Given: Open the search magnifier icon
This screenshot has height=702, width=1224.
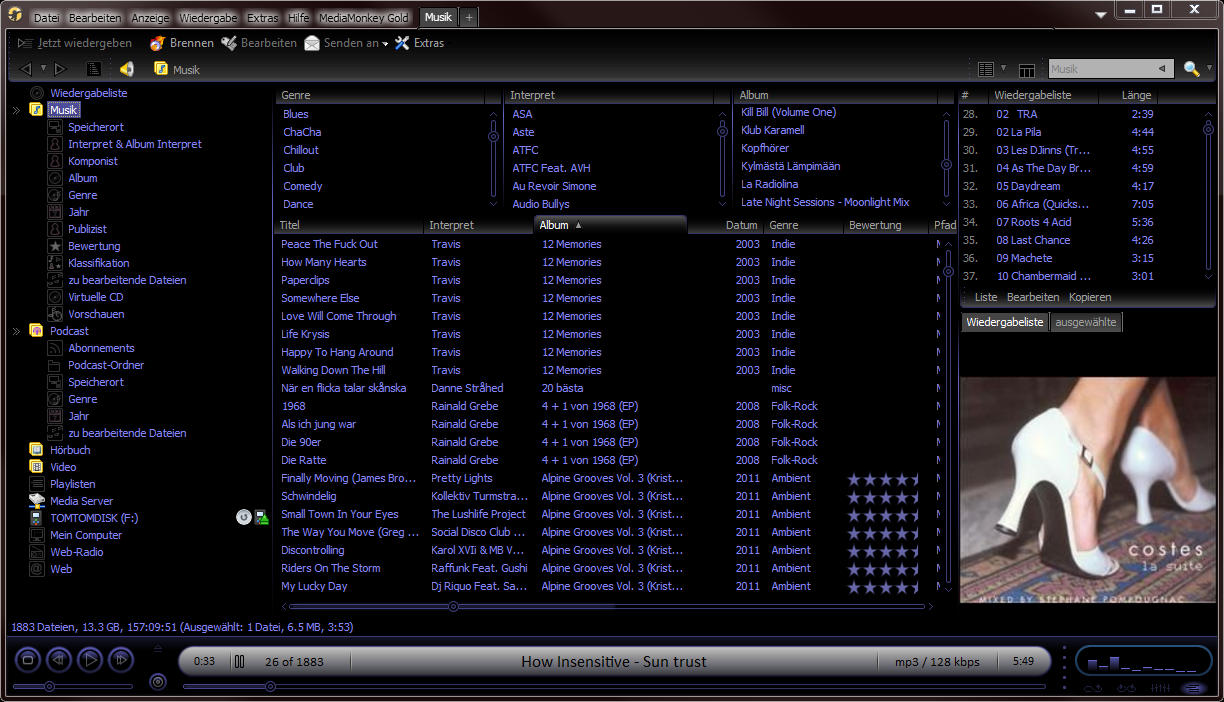Looking at the screenshot, I should point(1190,69).
